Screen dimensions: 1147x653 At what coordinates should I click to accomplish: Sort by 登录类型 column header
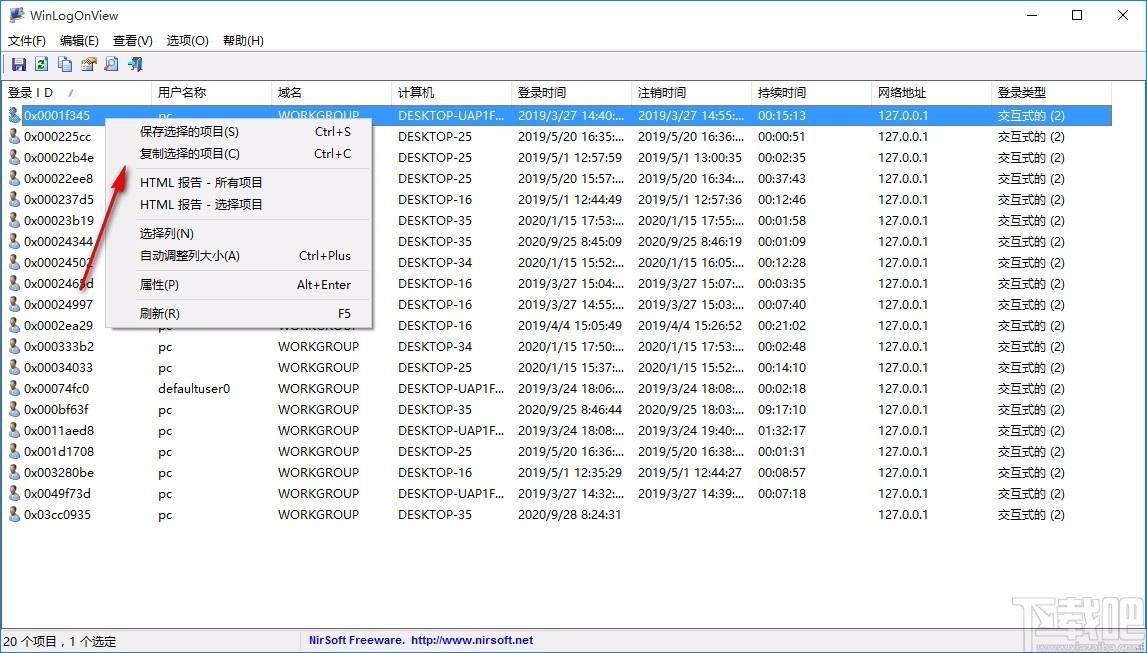[1050, 93]
